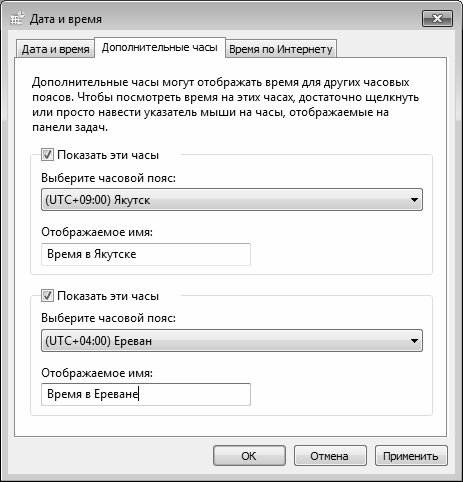Apply settings using the Применить button

coord(411,456)
